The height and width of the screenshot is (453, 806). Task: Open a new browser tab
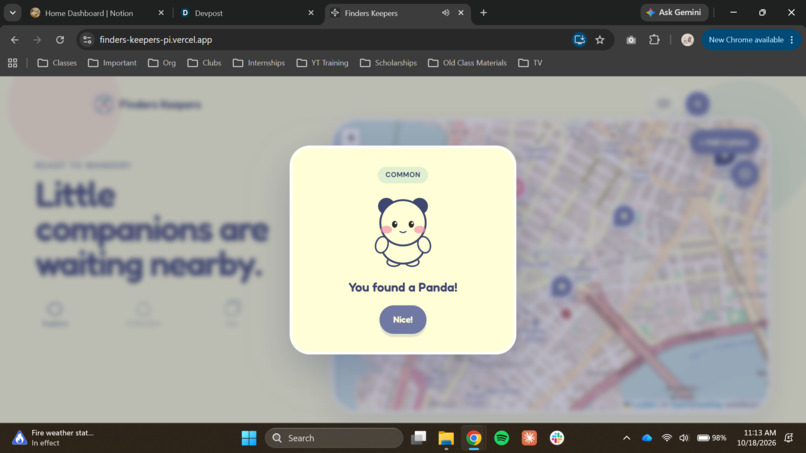(x=483, y=13)
